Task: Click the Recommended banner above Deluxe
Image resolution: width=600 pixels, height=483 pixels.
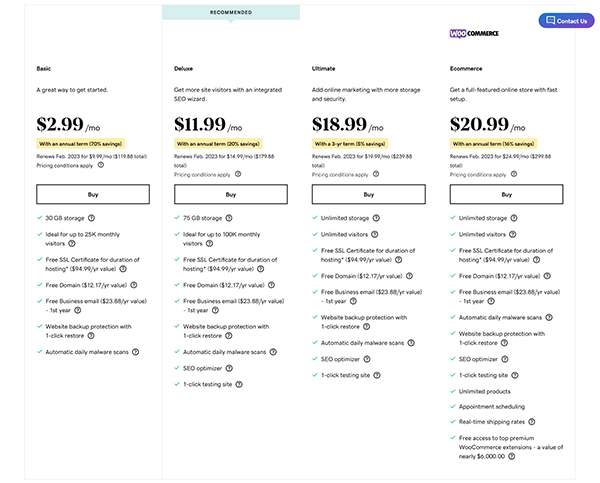Action: [x=231, y=12]
